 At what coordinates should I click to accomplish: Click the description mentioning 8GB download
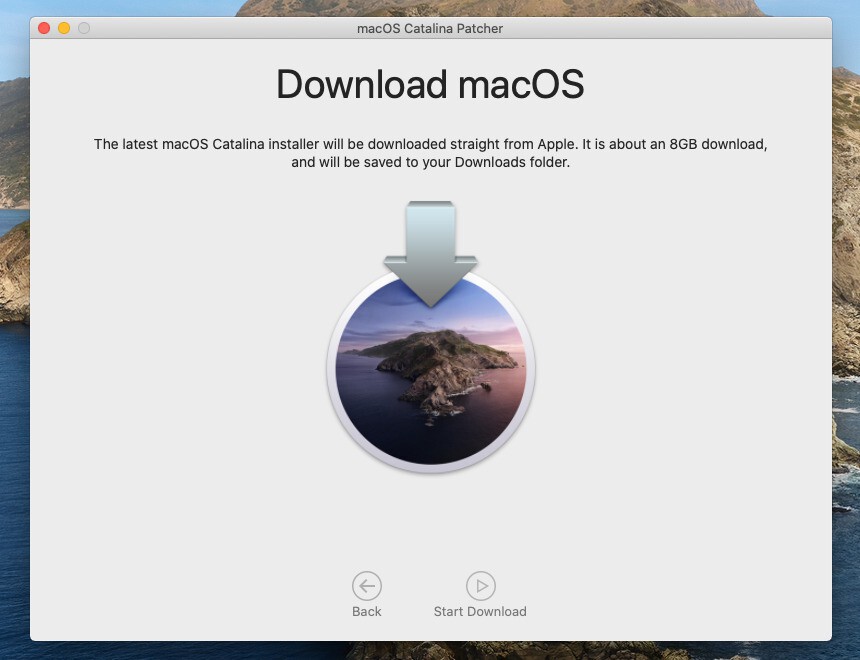click(x=431, y=153)
